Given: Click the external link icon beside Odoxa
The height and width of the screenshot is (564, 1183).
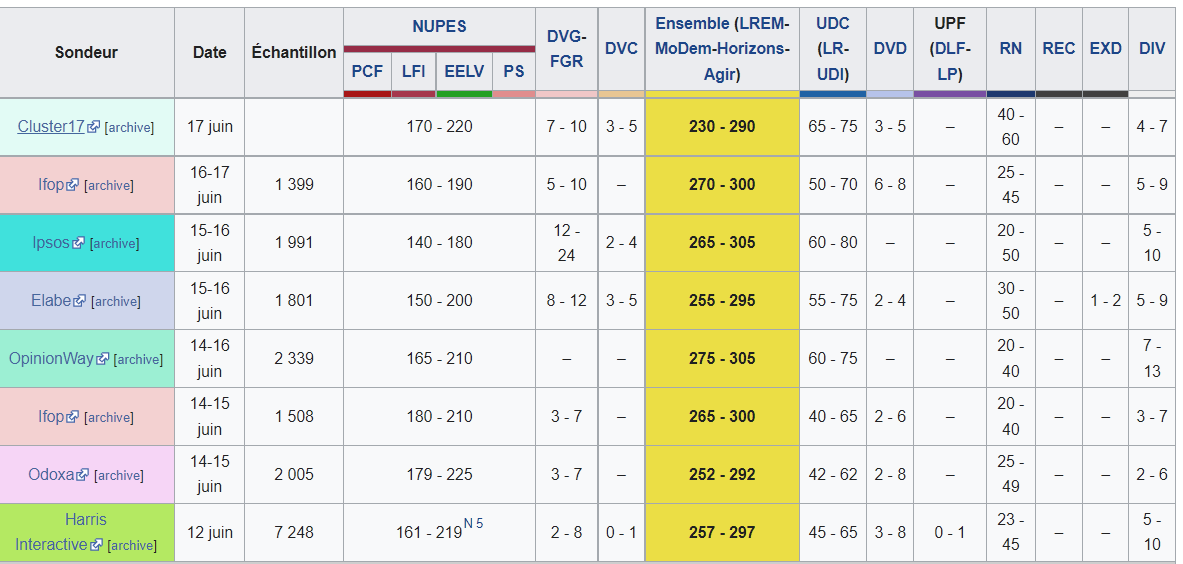Looking at the screenshot, I should click(x=83, y=475).
